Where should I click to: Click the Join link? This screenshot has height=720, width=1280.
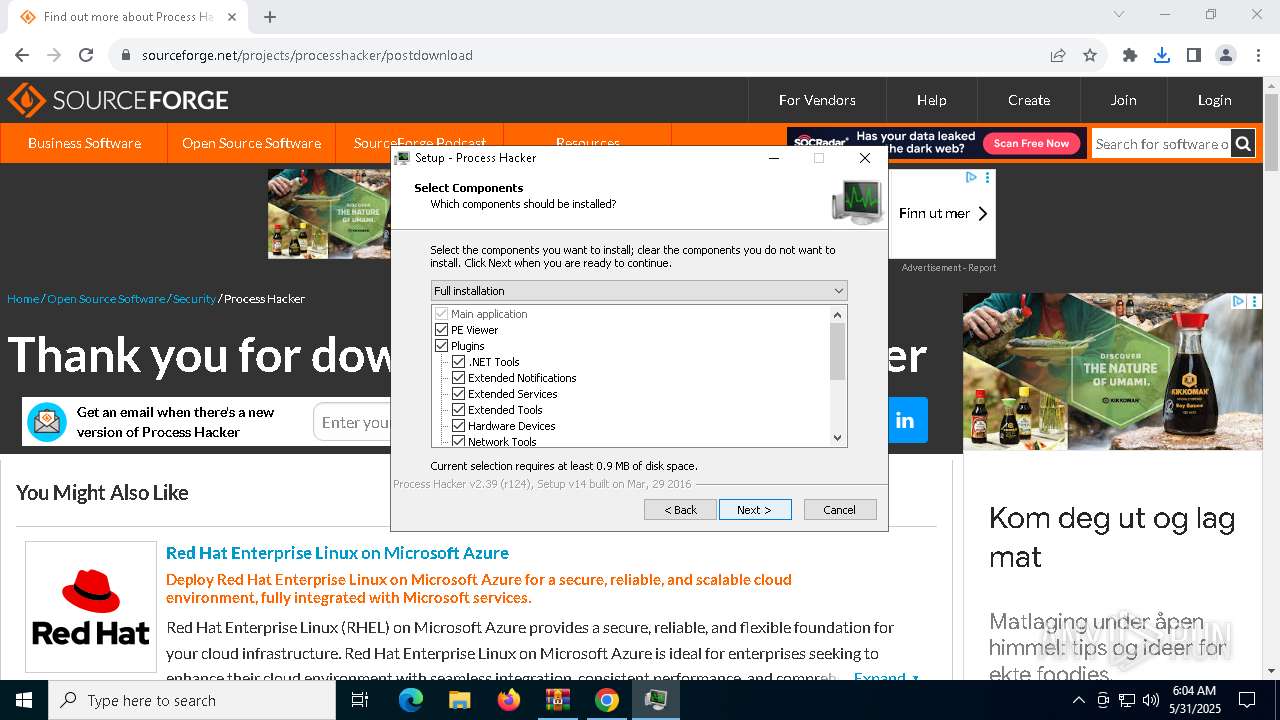(1123, 100)
